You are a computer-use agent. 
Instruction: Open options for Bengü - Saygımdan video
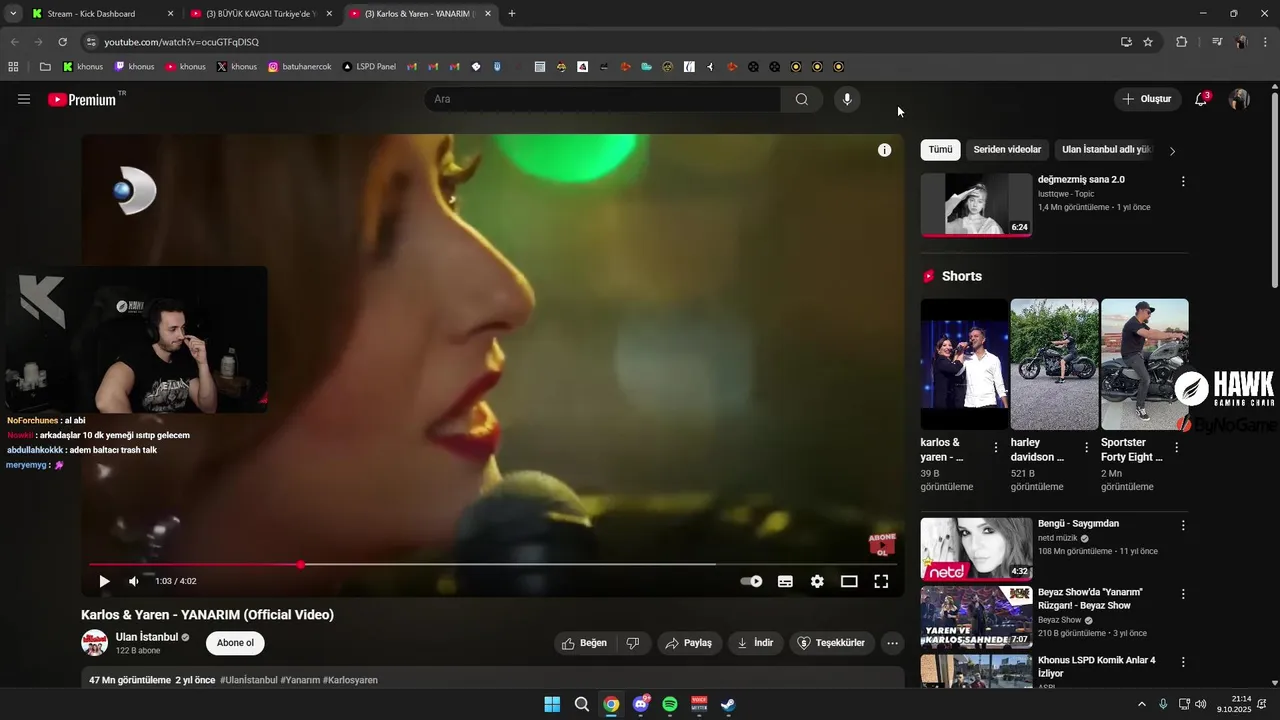(1183, 526)
